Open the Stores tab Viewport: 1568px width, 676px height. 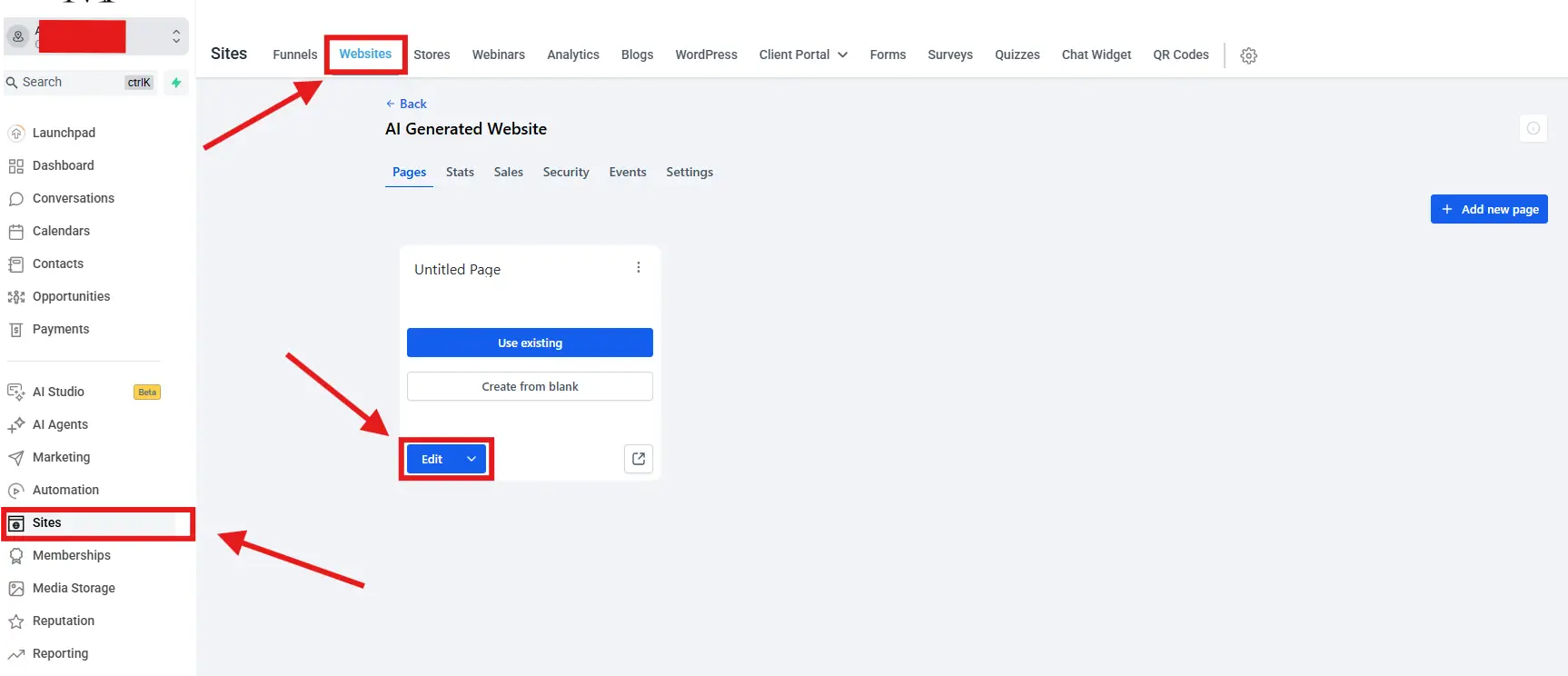pyautogui.click(x=432, y=55)
